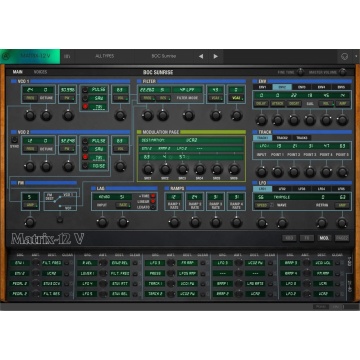Click the Fine Tune knob
Viewport: 360px width, 360px height.
point(300,72)
